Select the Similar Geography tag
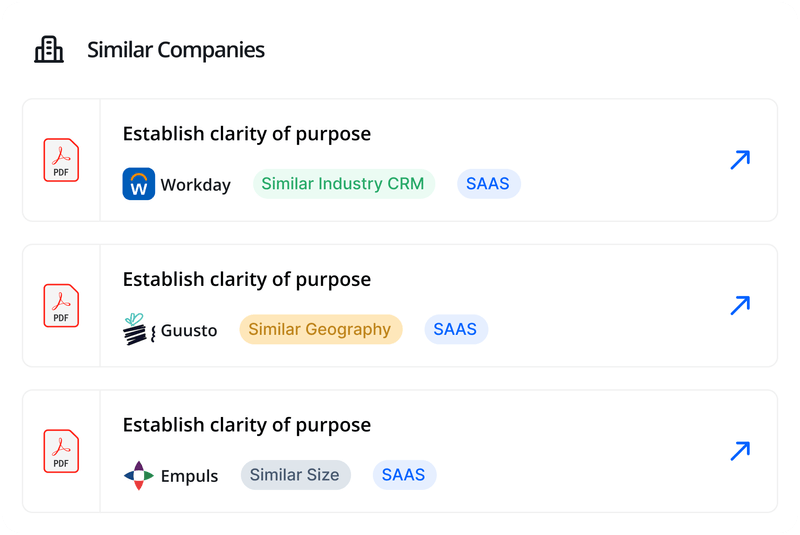Viewport: 800px width, 535px height. 320,329
